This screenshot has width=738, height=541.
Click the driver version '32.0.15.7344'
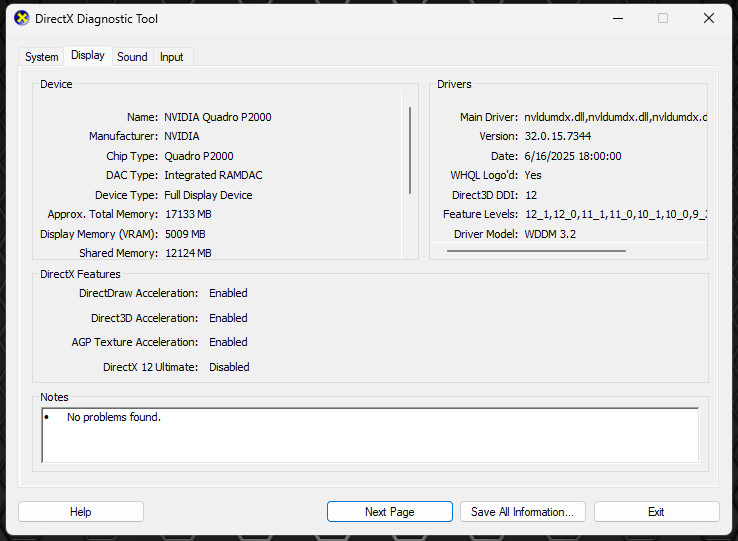click(x=558, y=137)
